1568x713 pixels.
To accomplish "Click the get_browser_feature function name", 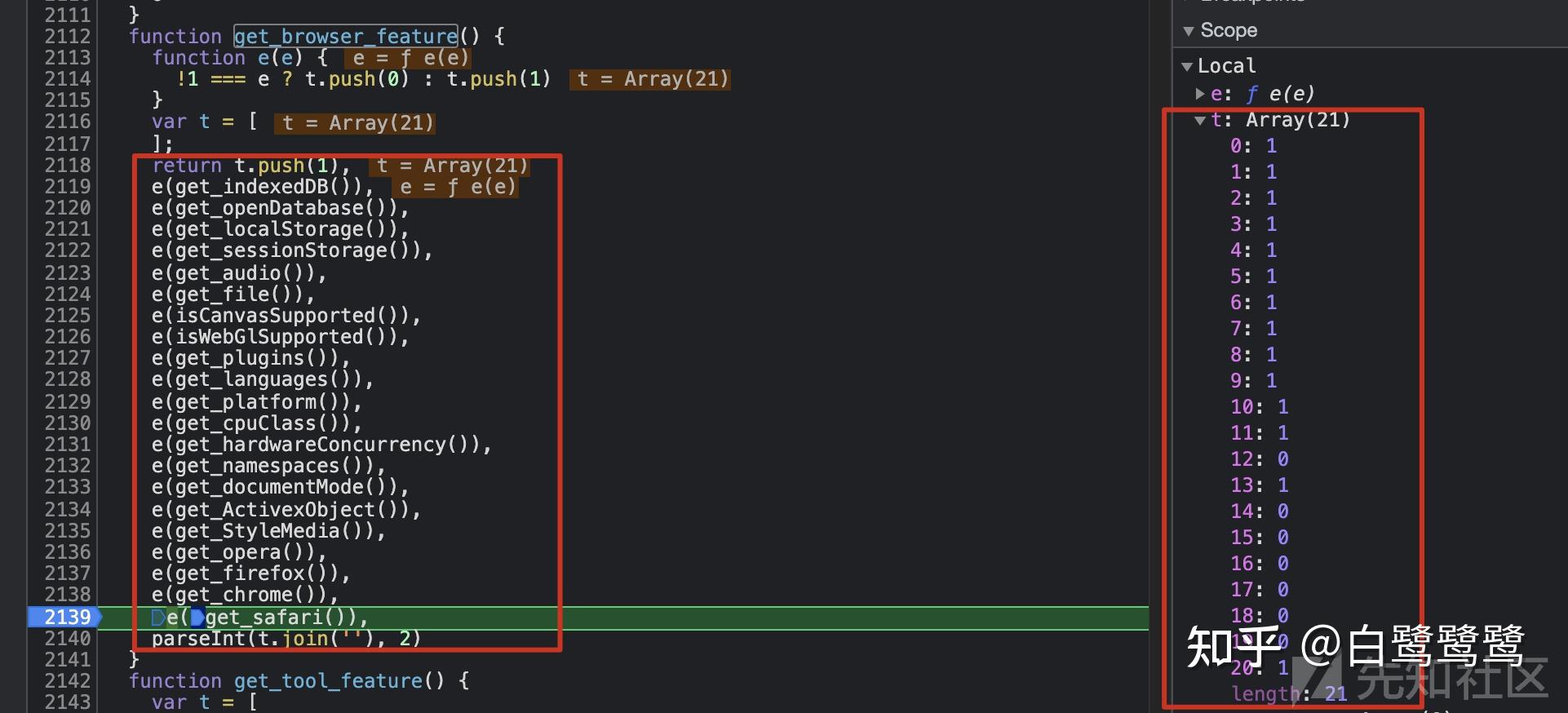I will pyautogui.click(x=346, y=37).
